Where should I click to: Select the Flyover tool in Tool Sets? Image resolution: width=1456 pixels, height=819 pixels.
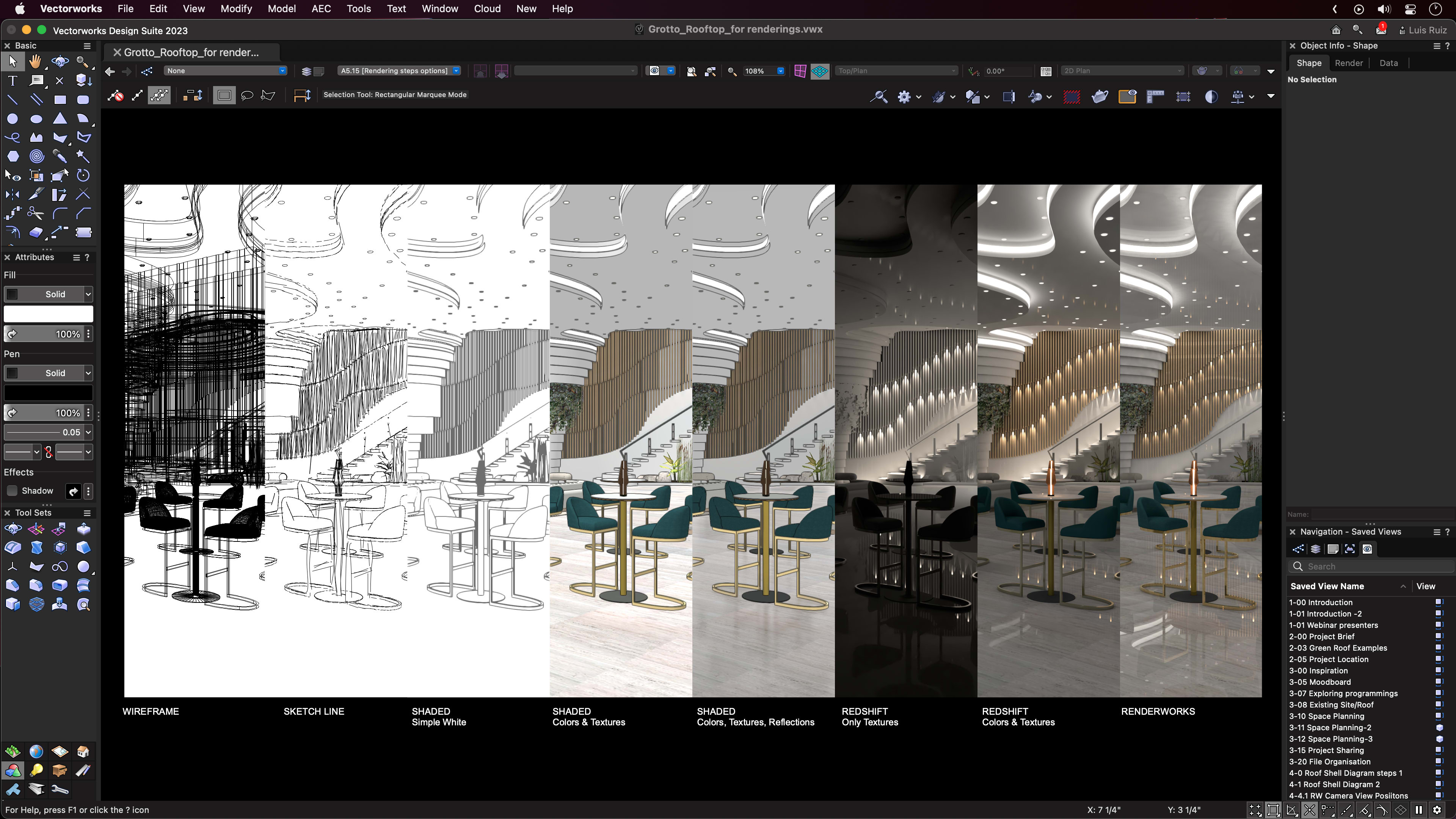tap(13, 528)
